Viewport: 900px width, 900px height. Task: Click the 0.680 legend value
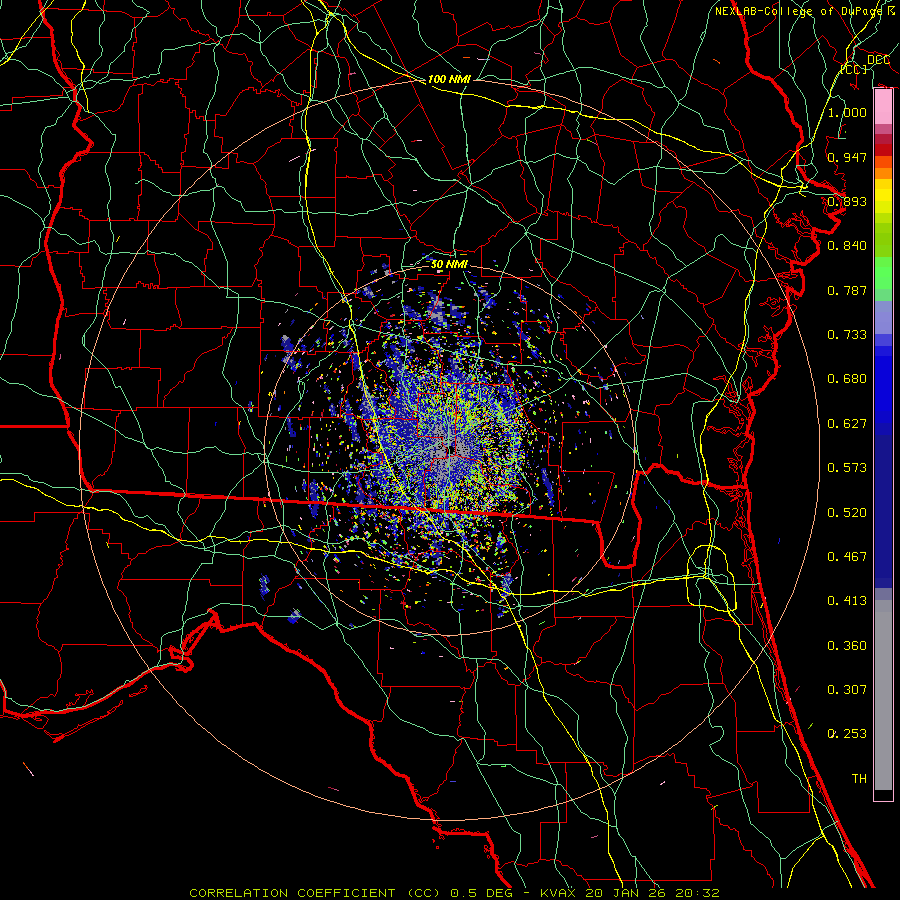[x=847, y=379]
